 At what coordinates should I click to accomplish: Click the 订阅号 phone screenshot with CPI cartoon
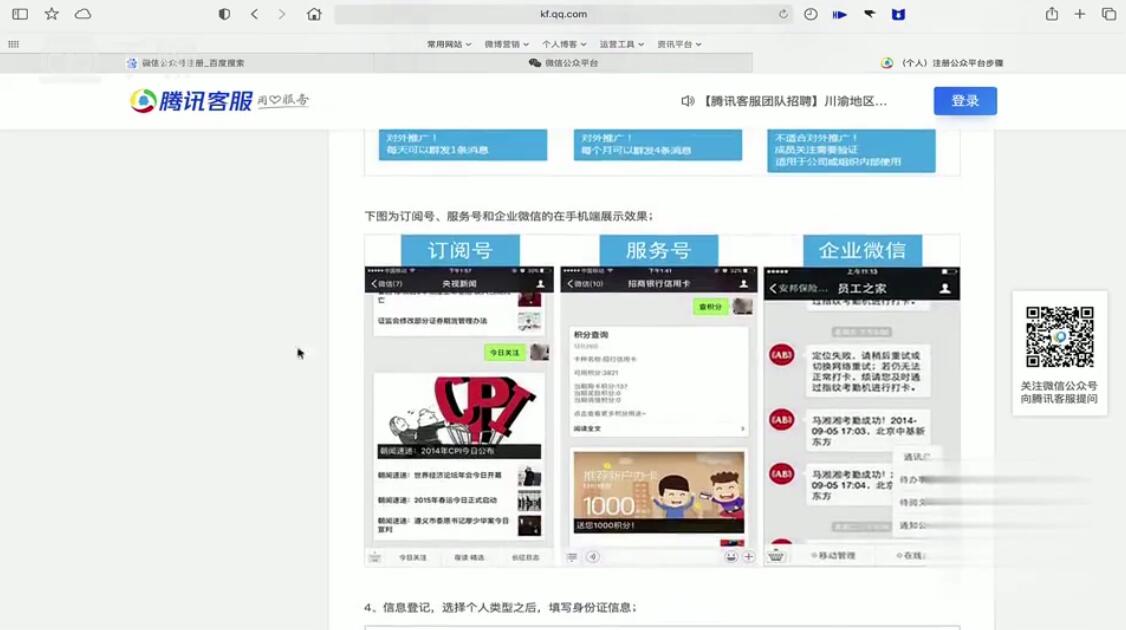pyautogui.click(x=459, y=416)
